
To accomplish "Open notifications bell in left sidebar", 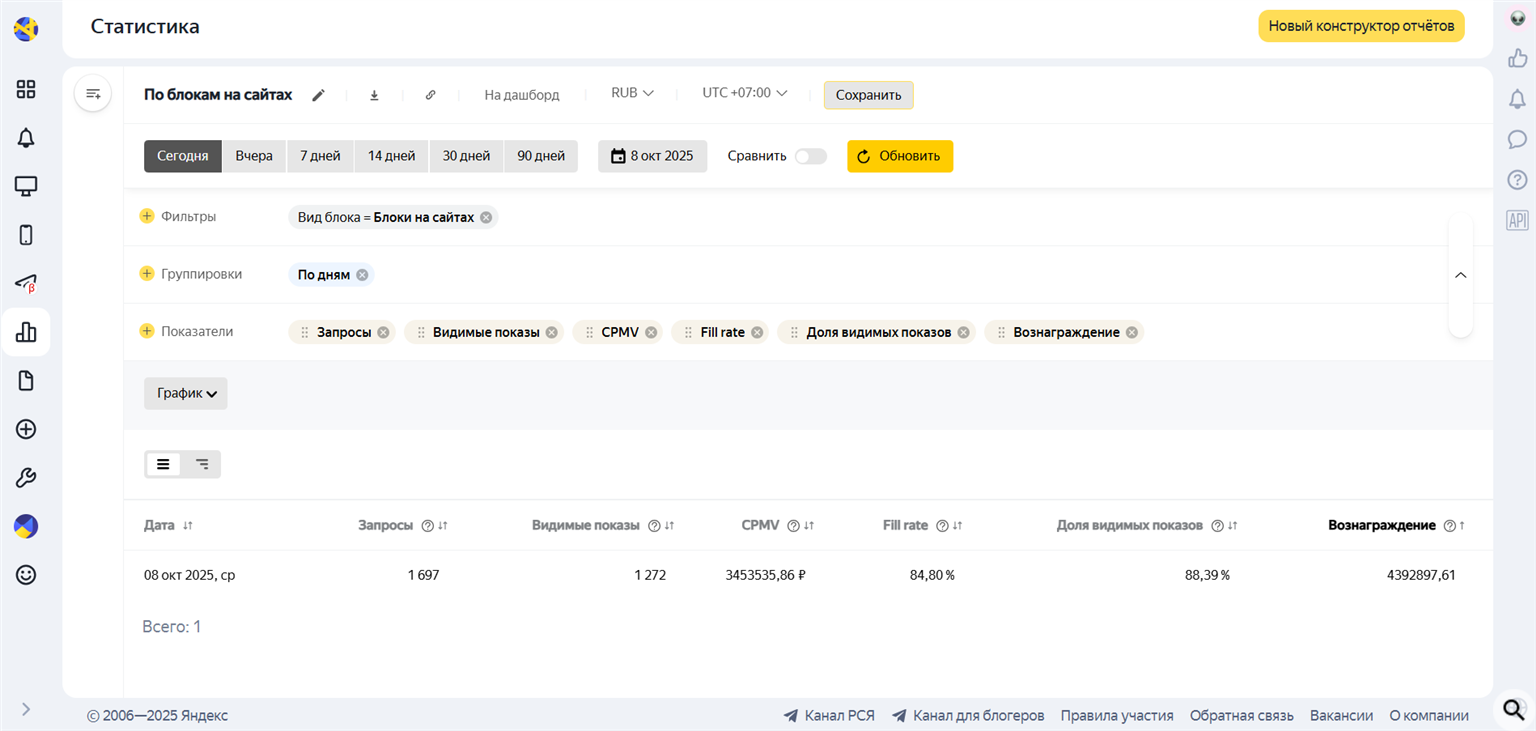I will (26, 138).
